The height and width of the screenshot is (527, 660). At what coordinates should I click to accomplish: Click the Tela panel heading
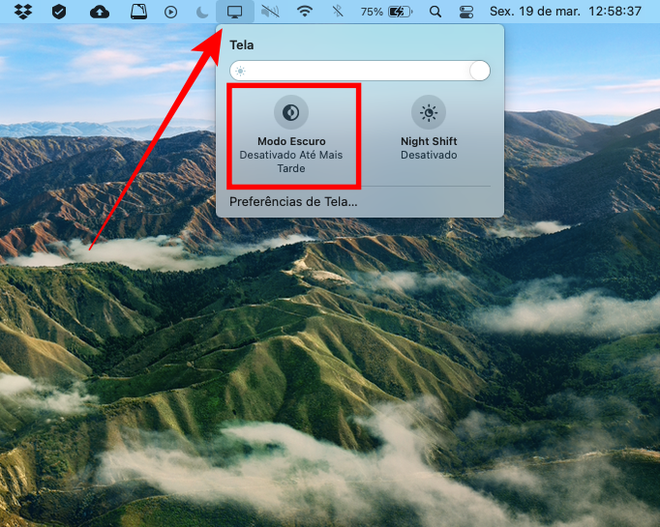point(242,45)
